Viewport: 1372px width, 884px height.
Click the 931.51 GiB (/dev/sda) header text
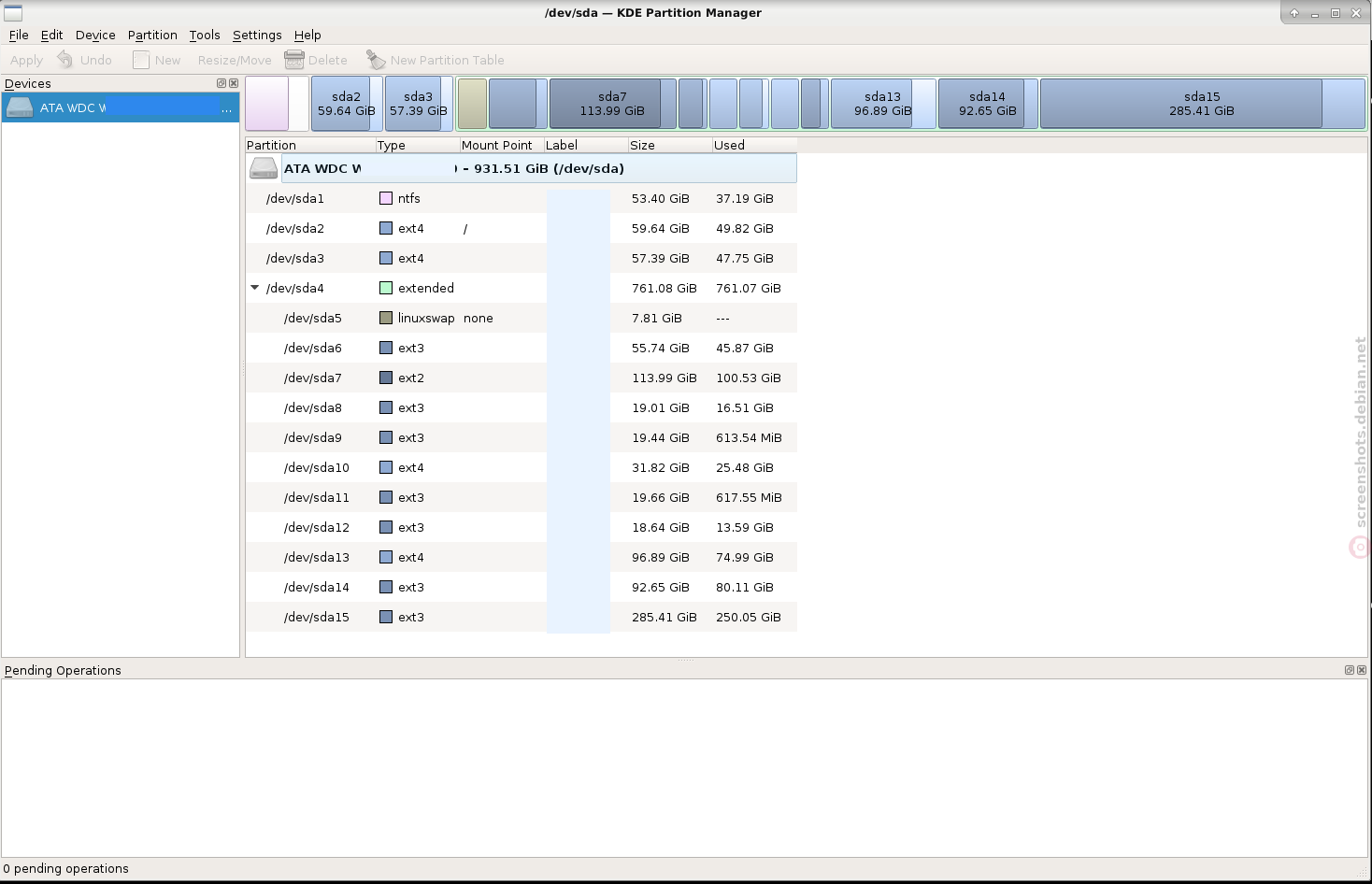pos(549,168)
